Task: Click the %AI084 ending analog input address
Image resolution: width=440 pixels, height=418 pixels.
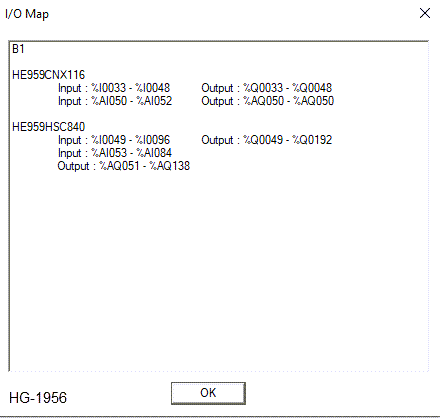Action: click(154, 153)
